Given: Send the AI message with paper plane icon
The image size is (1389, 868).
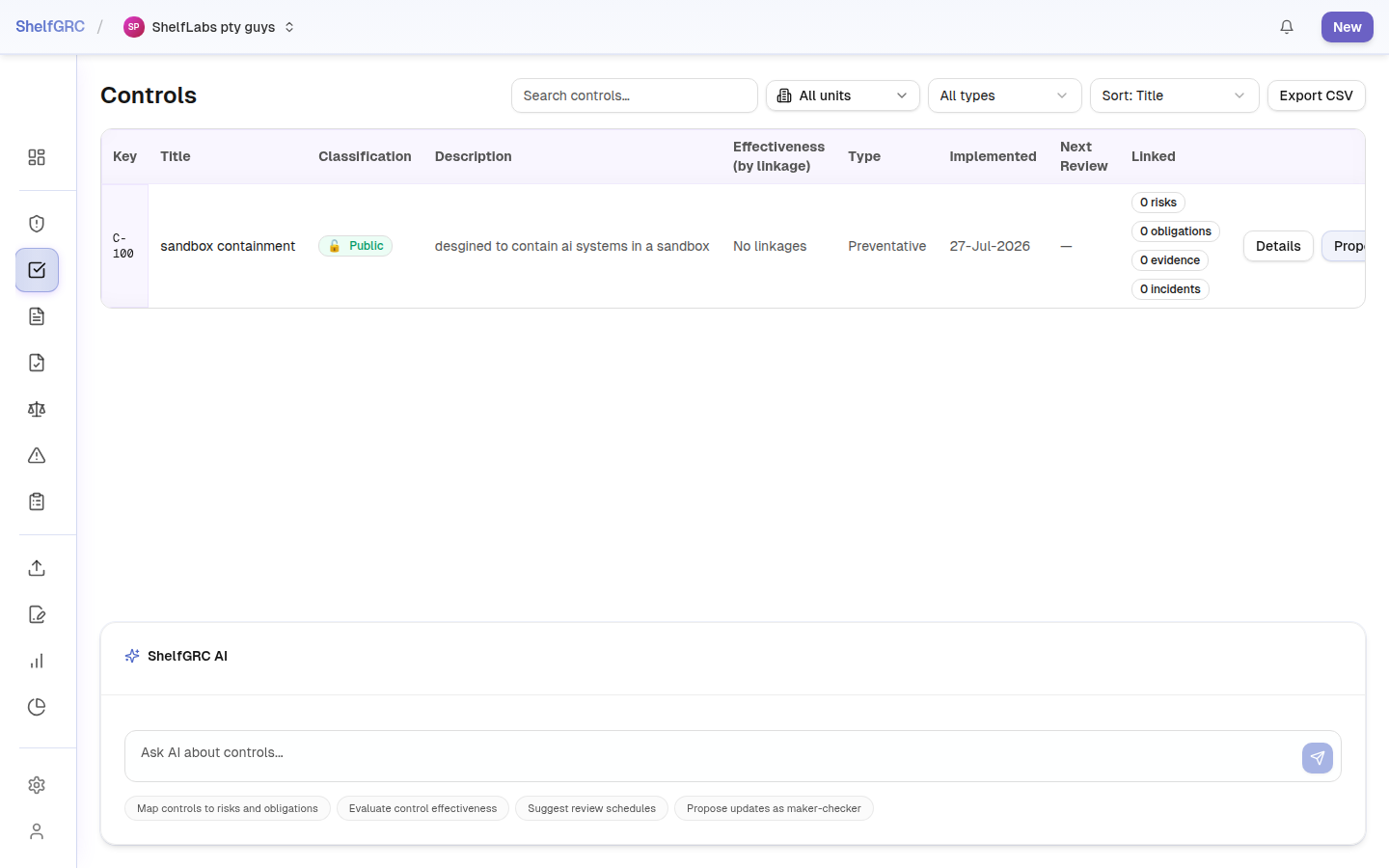Looking at the screenshot, I should 1318,758.
